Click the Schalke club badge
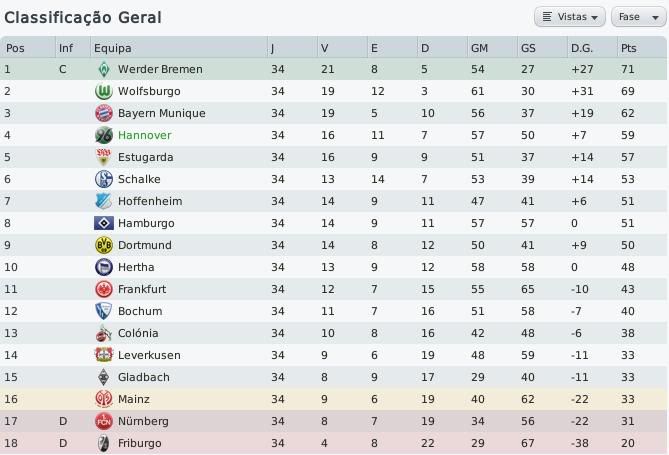The image size is (669, 455). 103,180
